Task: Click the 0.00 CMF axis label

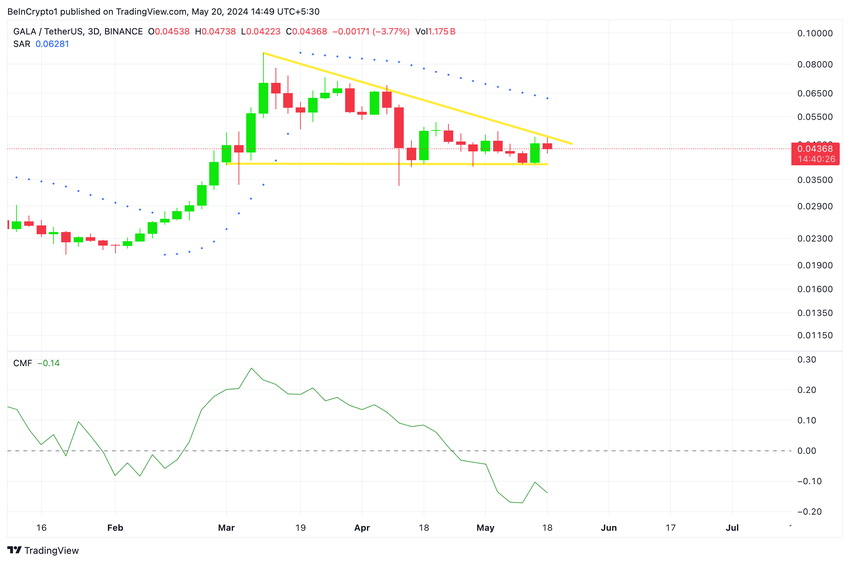Action: pos(807,451)
